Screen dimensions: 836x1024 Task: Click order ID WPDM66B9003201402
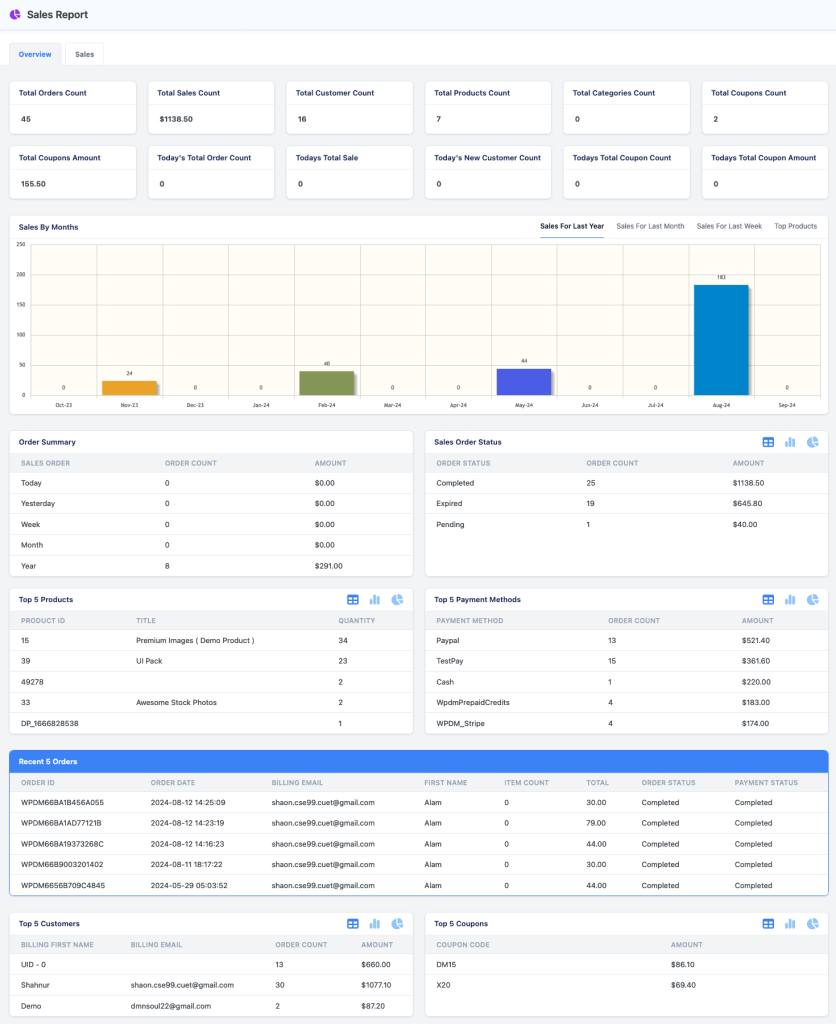point(62,865)
